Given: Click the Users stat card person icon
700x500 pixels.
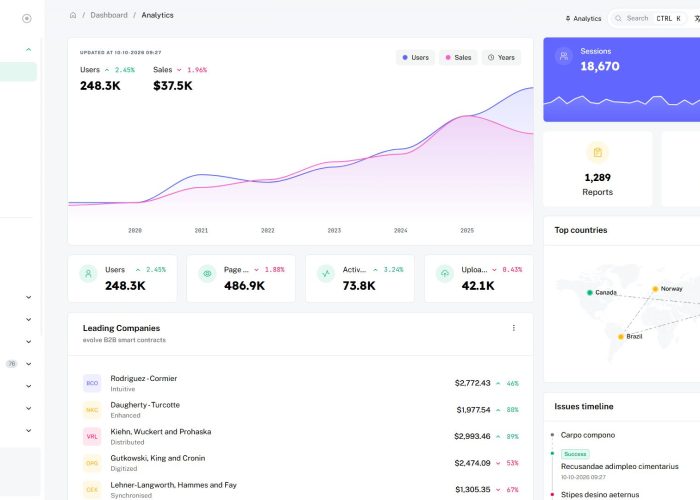Looking at the screenshot, I should coord(88,273).
